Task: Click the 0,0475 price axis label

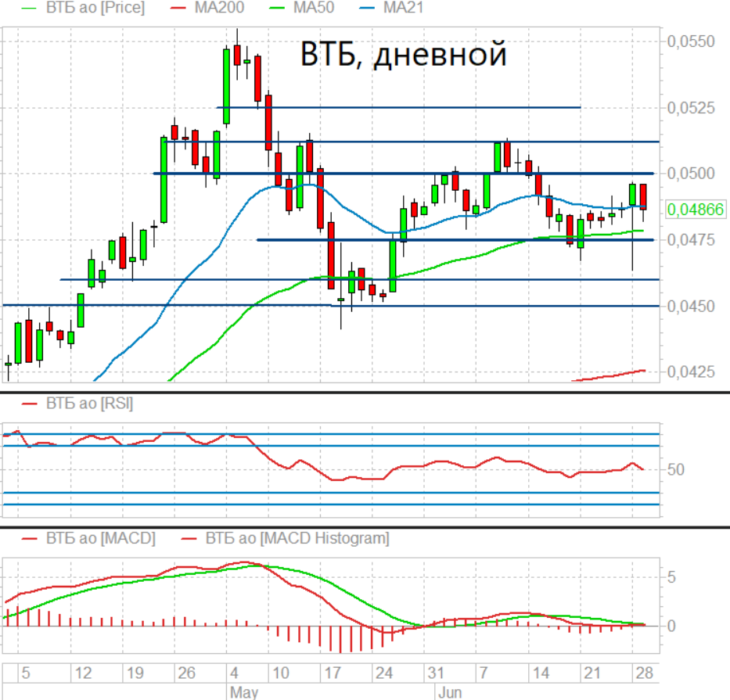Action: coord(691,240)
